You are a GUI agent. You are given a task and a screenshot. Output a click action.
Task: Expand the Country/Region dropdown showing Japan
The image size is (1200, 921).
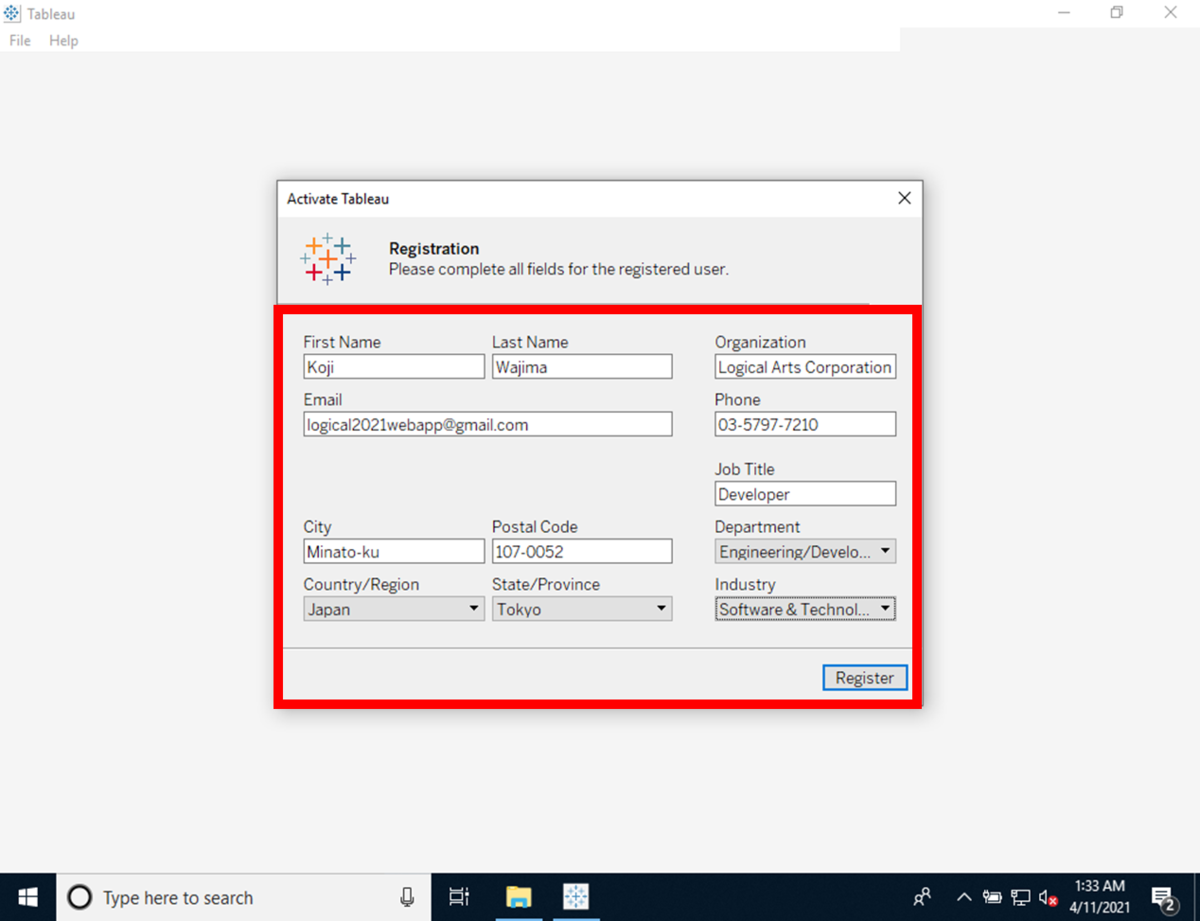click(394, 609)
